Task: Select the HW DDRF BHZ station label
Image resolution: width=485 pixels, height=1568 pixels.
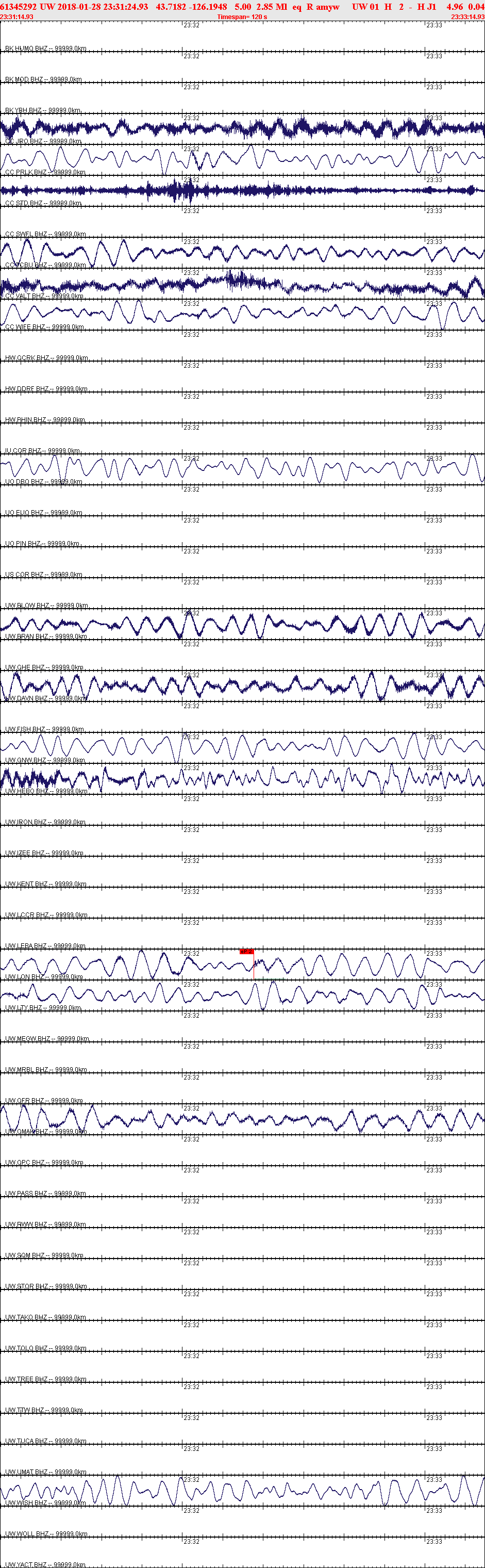Action: pyautogui.click(x=46, y=388)
